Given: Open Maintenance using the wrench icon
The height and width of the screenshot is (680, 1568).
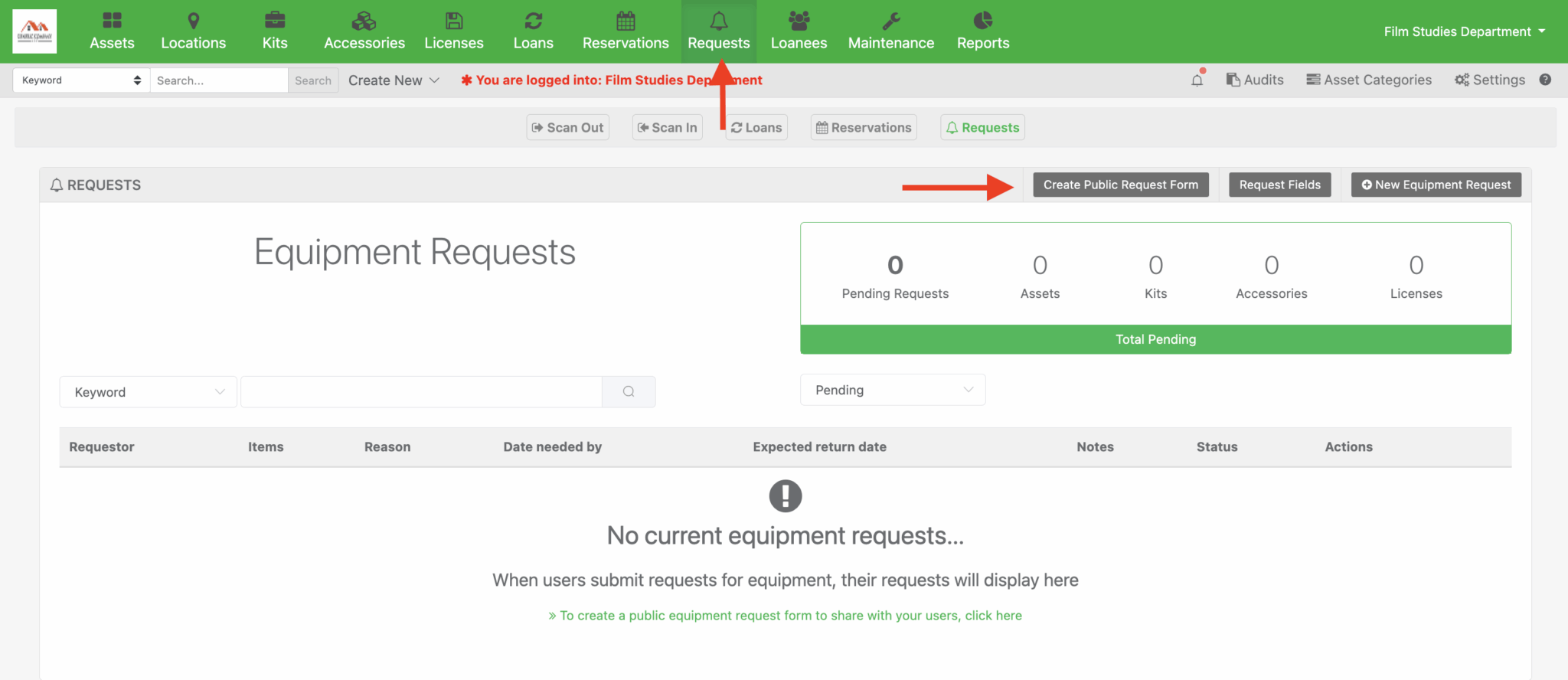Looking at the screenshot, I should pos(890,21).
